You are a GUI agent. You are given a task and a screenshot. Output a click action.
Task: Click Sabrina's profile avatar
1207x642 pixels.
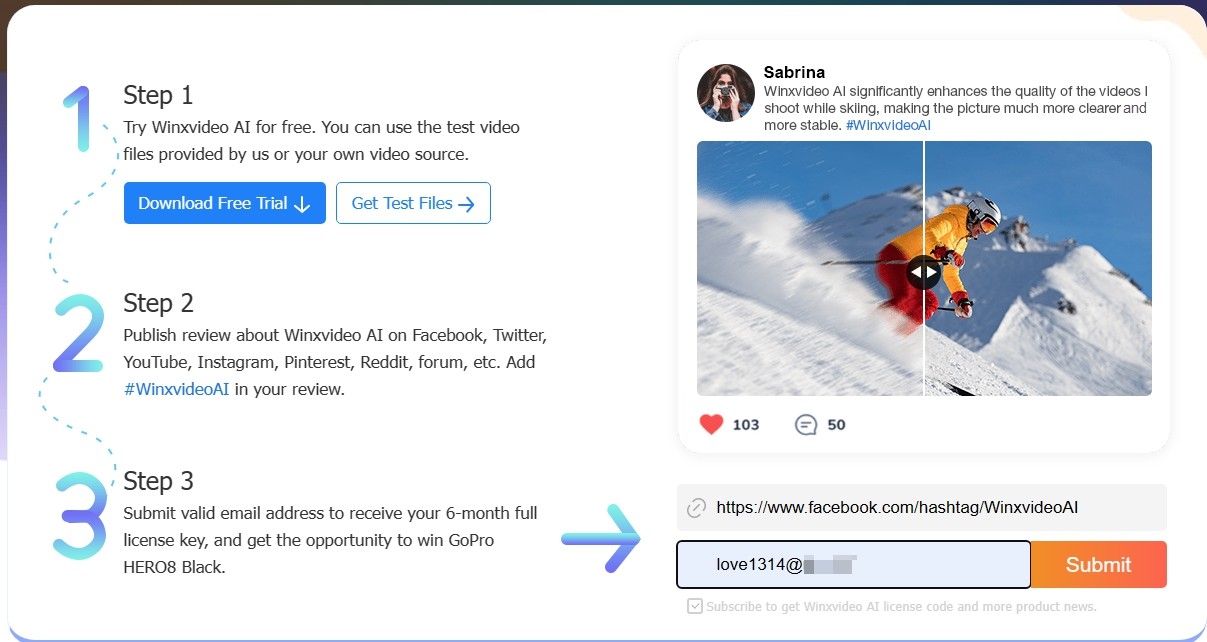pos(726,93)
